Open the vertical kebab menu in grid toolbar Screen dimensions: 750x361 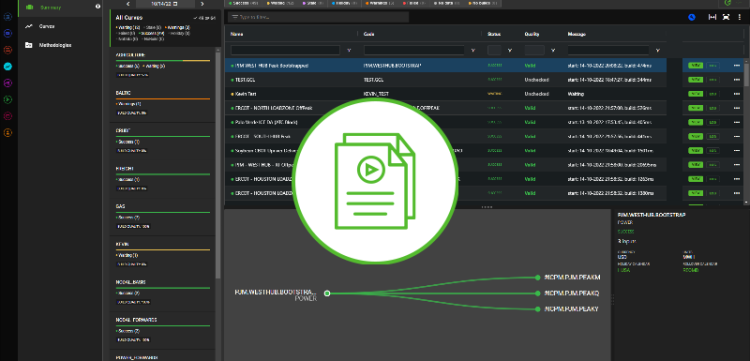740,17
